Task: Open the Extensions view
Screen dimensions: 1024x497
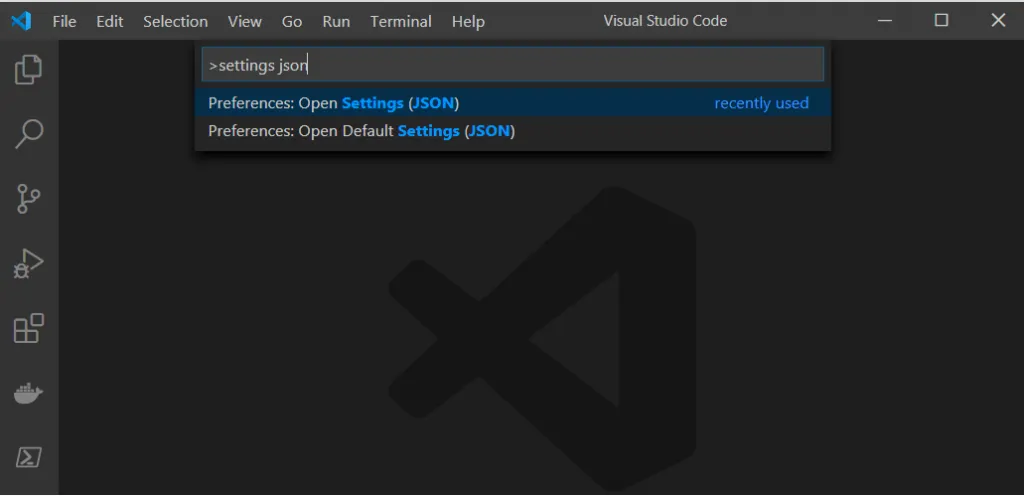Action: click(x=29, y=329)
